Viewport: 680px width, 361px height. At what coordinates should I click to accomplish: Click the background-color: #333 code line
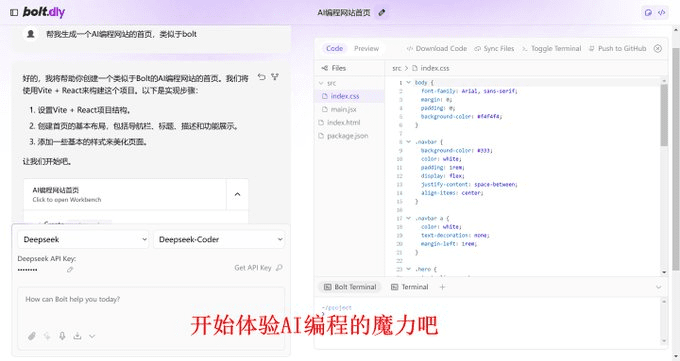coord(457,151)
